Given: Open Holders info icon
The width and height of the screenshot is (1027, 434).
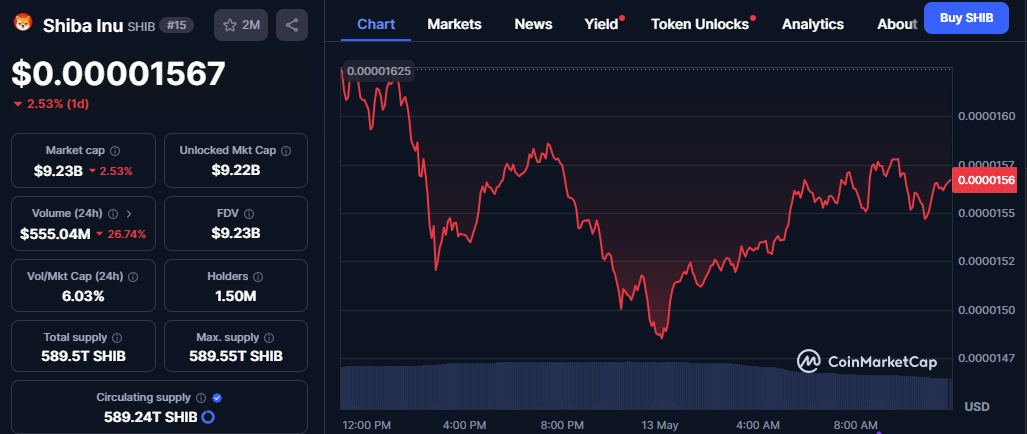Looking at the screenshot, I should click(258, 276).
